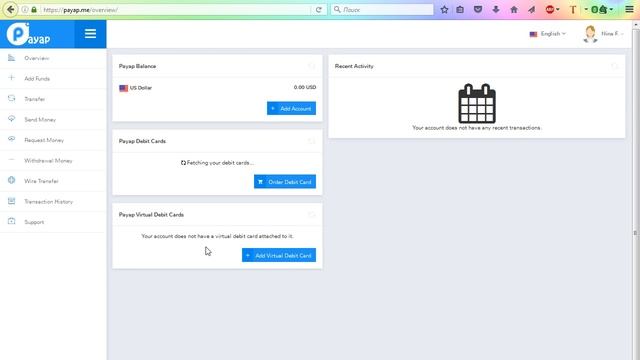Click the Pocket toolbar icon
This screenshot has width=640, height=360.
tap(478, 9)
